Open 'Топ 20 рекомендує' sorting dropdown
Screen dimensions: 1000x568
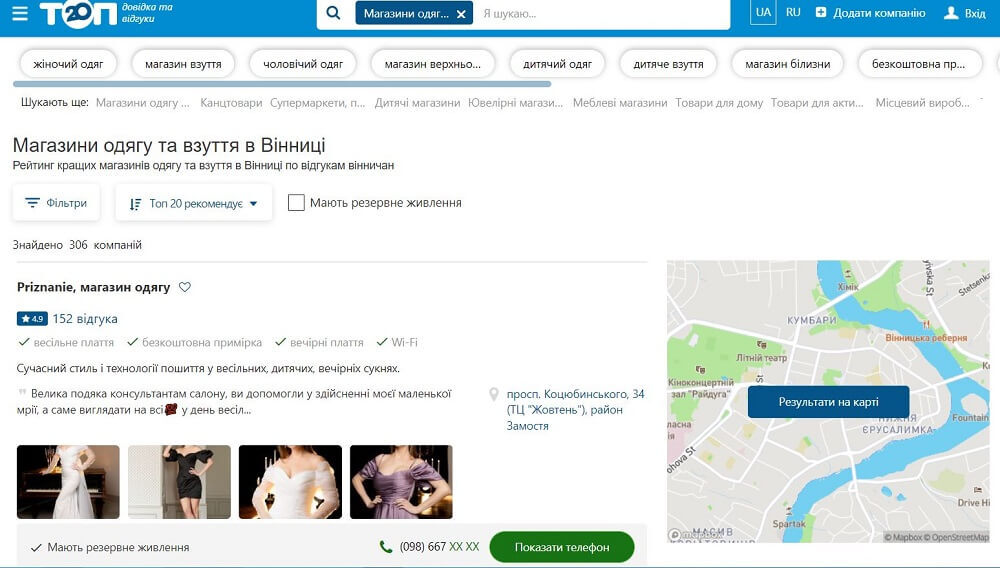coord(194,203)
